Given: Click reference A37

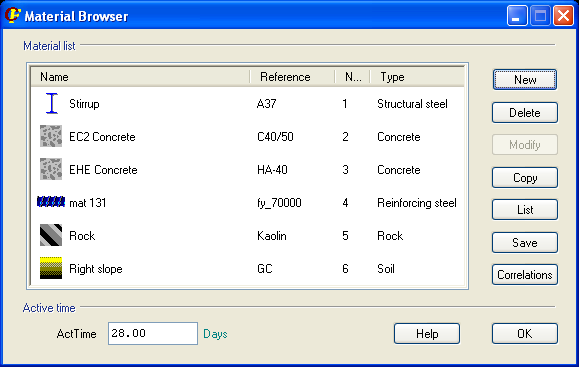Looking at the screenshot, I should click(x=267, y=104).
